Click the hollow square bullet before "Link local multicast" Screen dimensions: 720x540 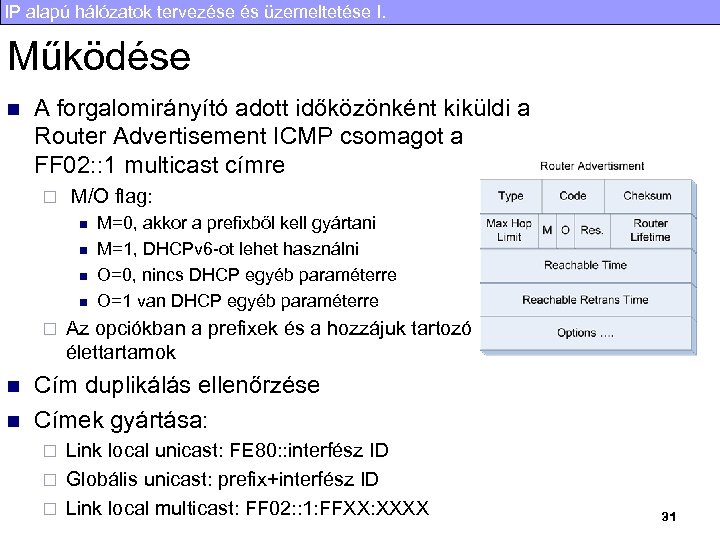(x=50, y=509)
